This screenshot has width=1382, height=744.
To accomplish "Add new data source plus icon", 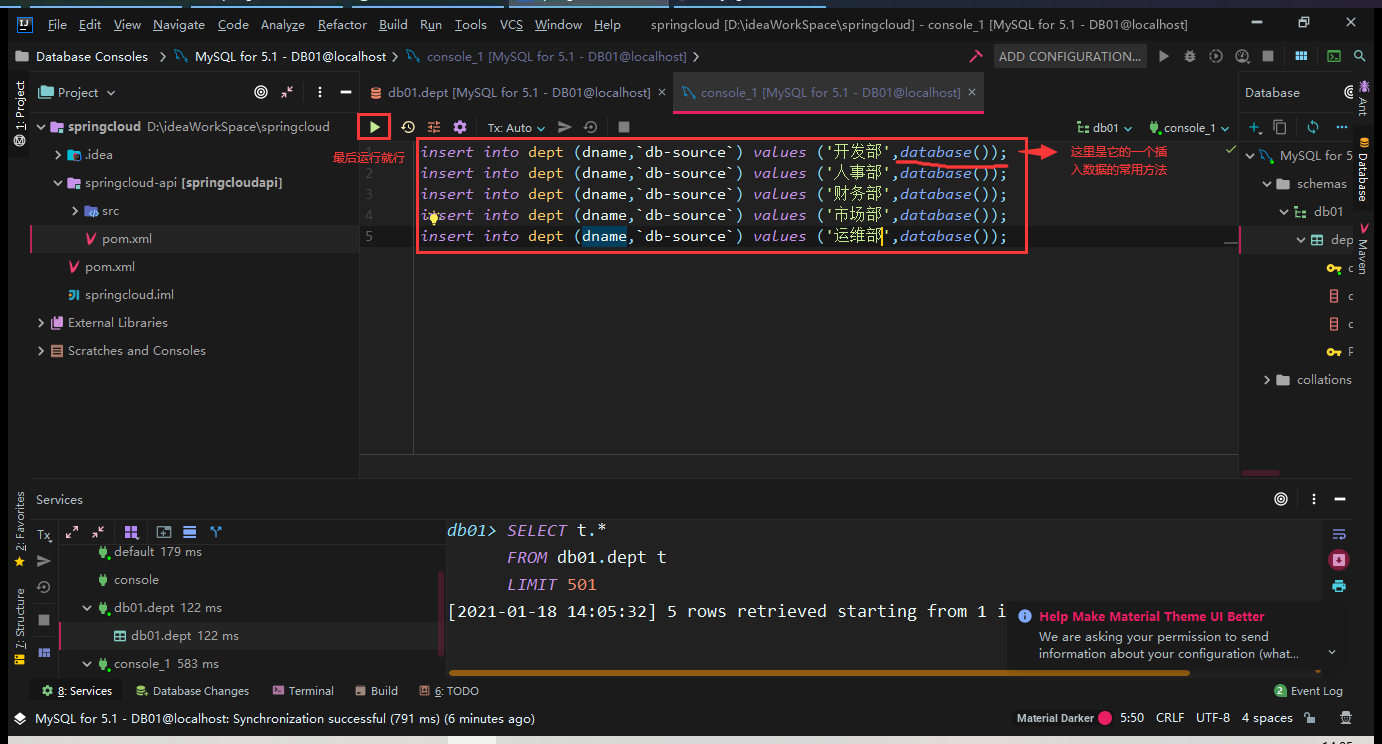I will tap(1255, 127).
